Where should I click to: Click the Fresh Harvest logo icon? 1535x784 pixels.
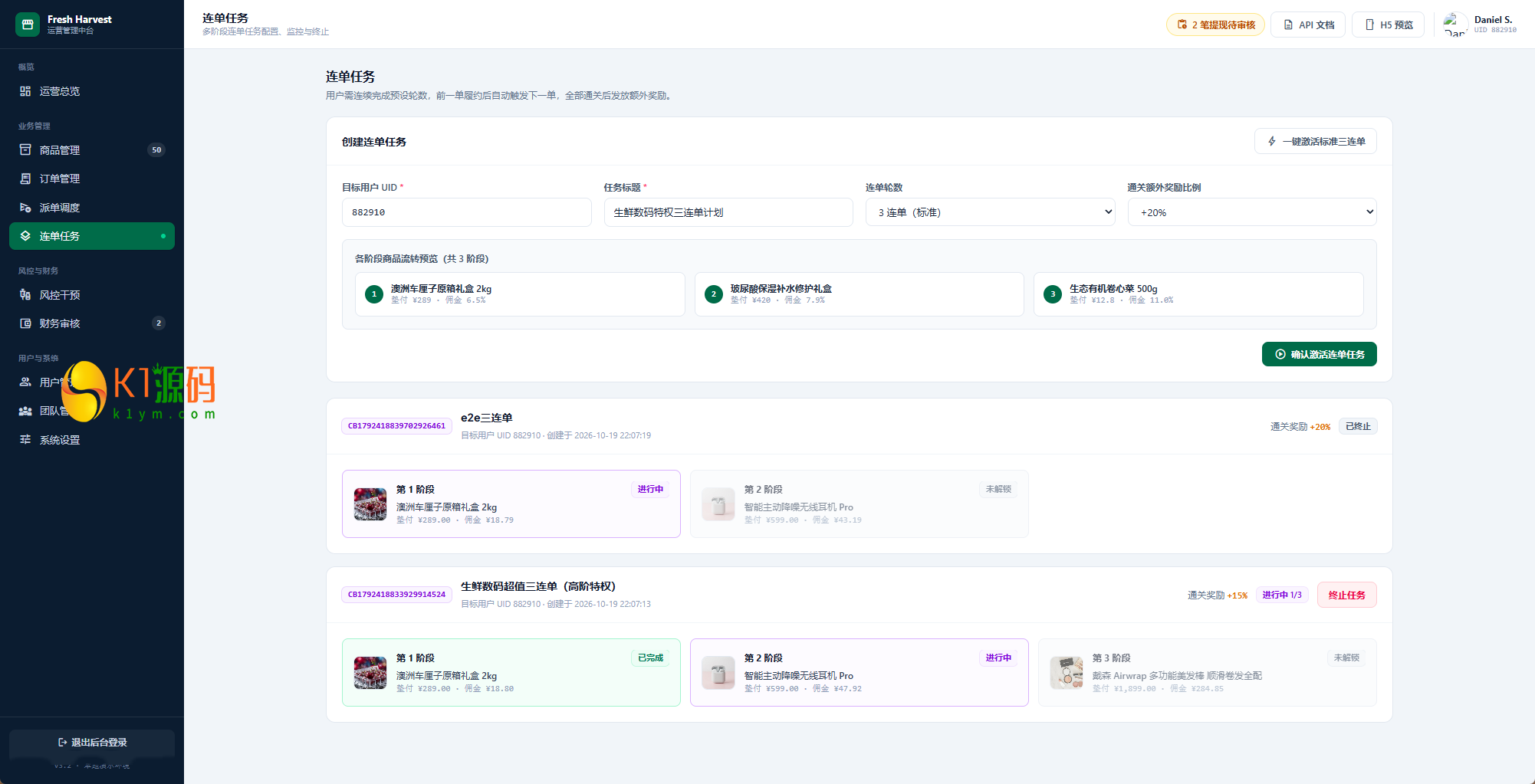tap(28, 25)
